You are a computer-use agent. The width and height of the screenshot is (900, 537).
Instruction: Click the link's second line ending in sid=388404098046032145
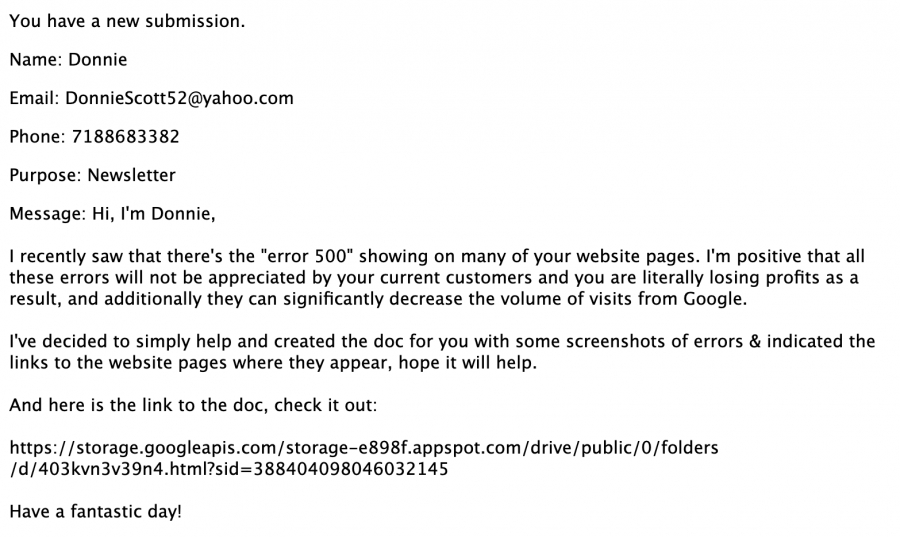(229, 469)
